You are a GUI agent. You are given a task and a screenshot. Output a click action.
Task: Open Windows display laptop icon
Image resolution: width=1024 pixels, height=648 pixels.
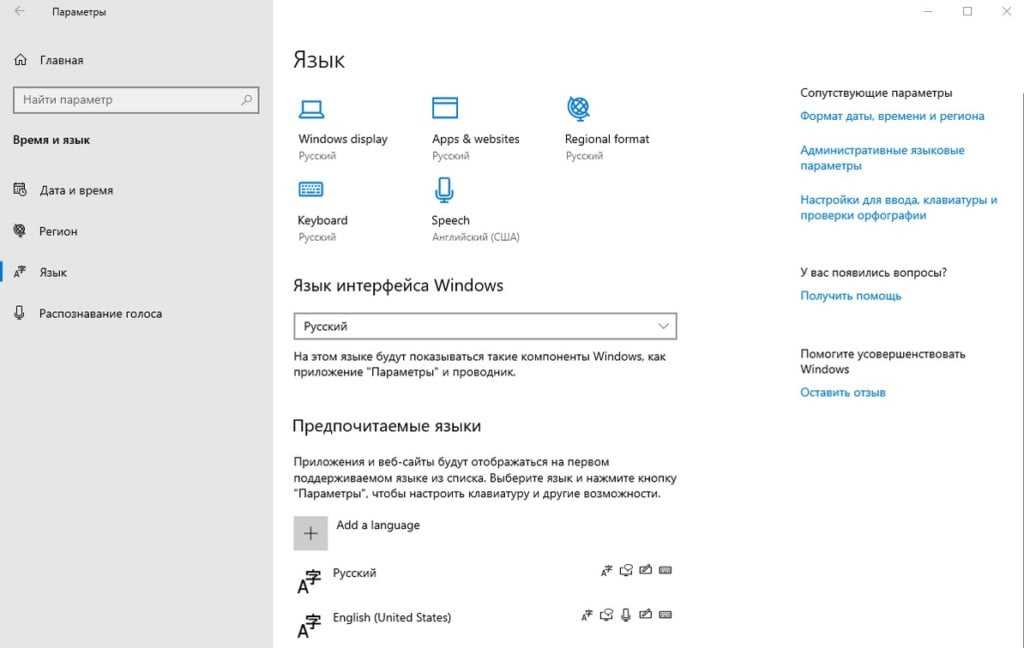[312, 108]
